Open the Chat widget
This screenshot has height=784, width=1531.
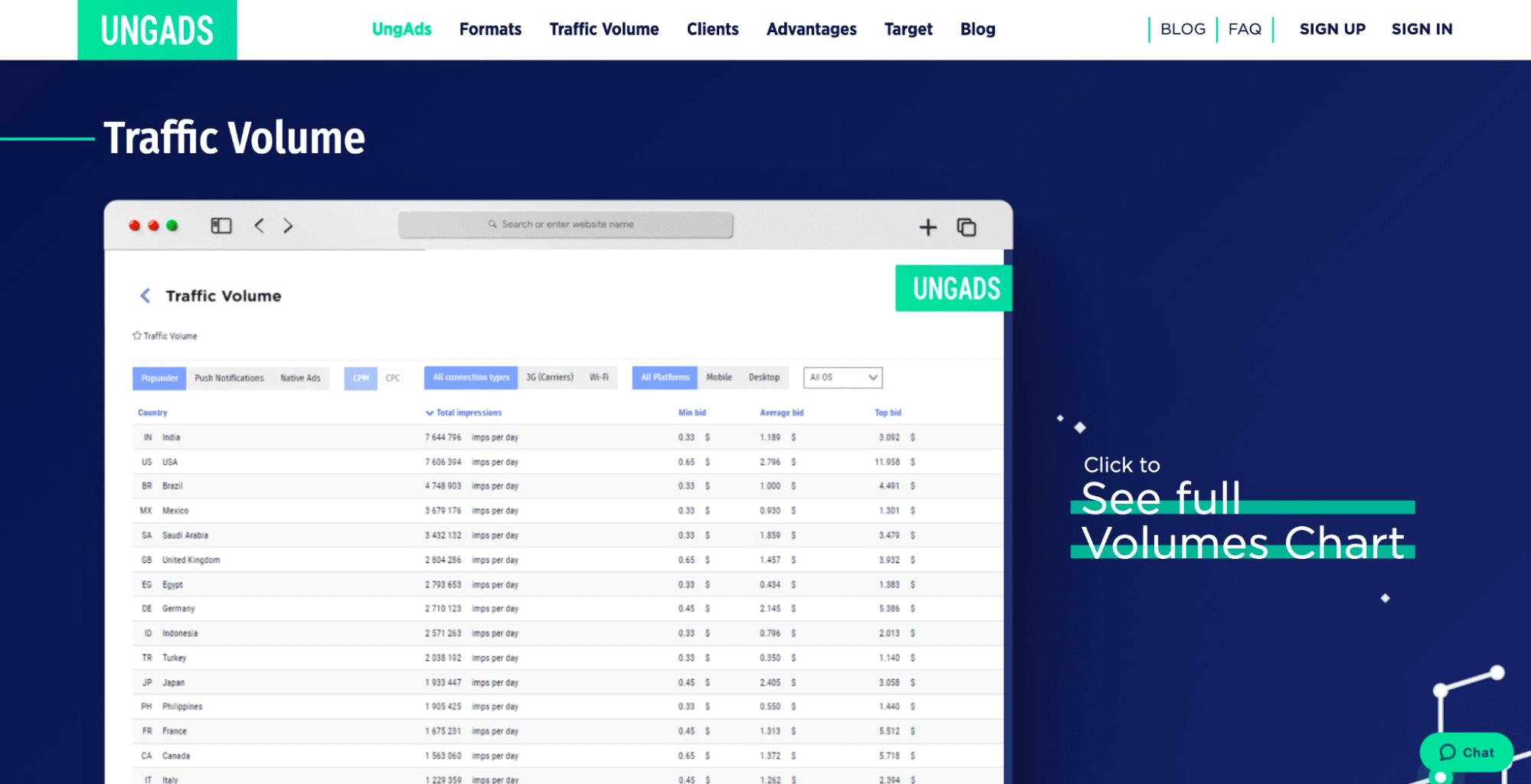coord(1466,752)
